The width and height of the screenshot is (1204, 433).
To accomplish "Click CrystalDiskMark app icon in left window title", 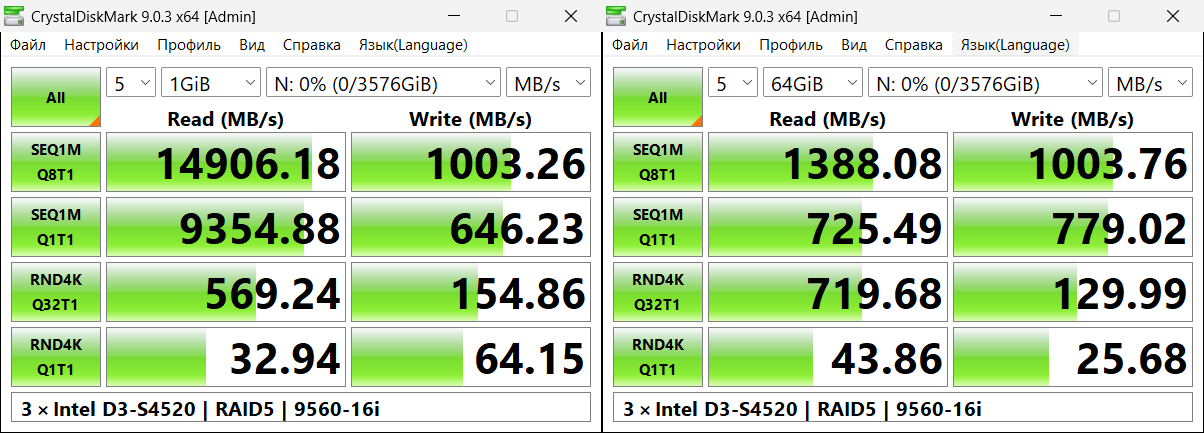I will tap(16, 17).
